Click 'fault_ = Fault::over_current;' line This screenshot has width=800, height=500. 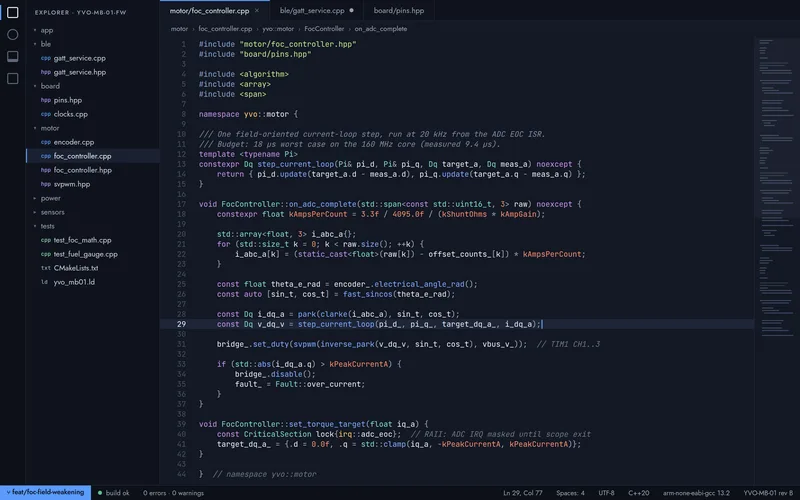(299, 384)
